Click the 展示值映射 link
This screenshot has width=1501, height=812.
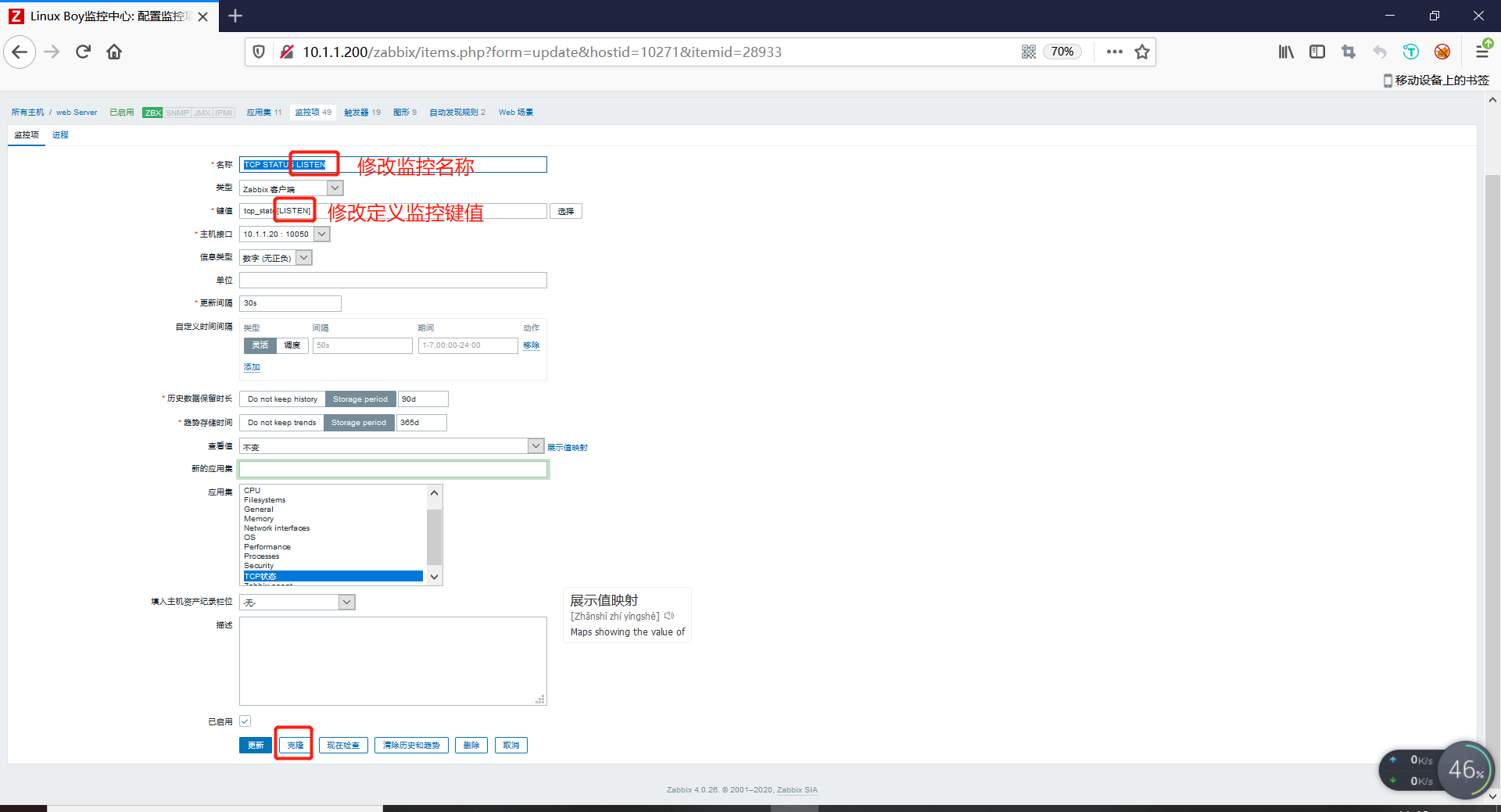click(x=567, y=448)
